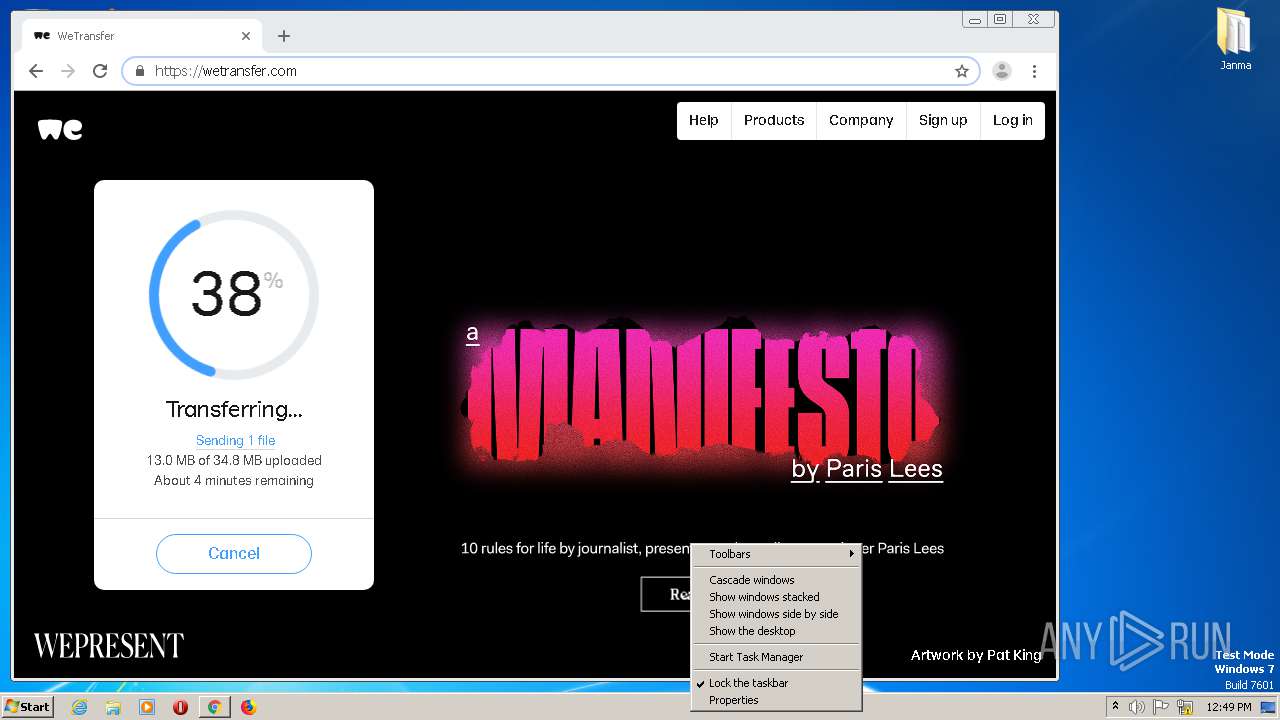Show hidden system tray icons
The width and height of the screenshot is (1280, 720).
click(x=1115, y=707)
